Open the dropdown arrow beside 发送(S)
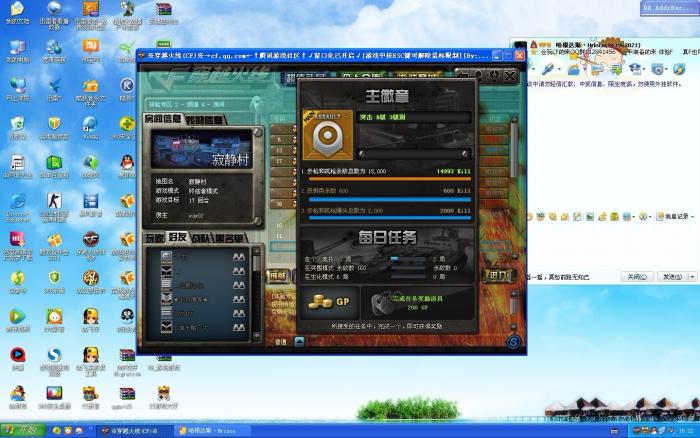The width and height of the screenshot is (700, 438). click(x=692, y=277)
